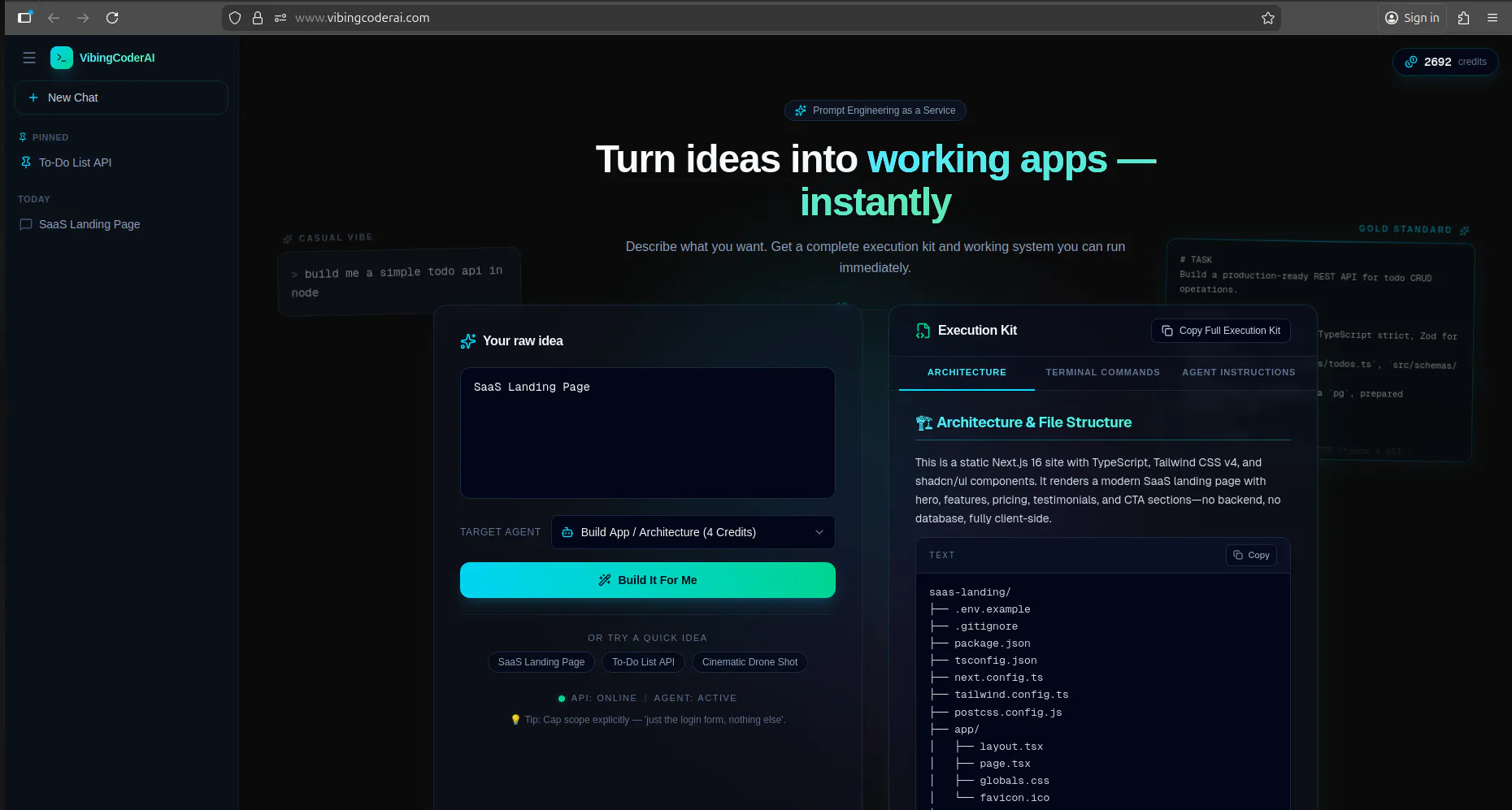Click the browser back arrow

(54, 18)
